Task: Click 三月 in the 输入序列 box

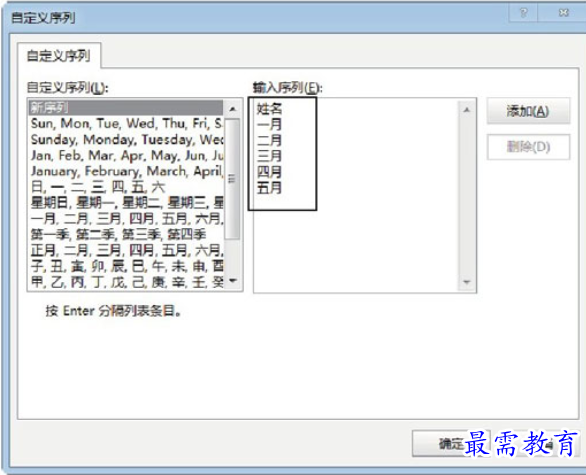Action: (x=269, y=156)
